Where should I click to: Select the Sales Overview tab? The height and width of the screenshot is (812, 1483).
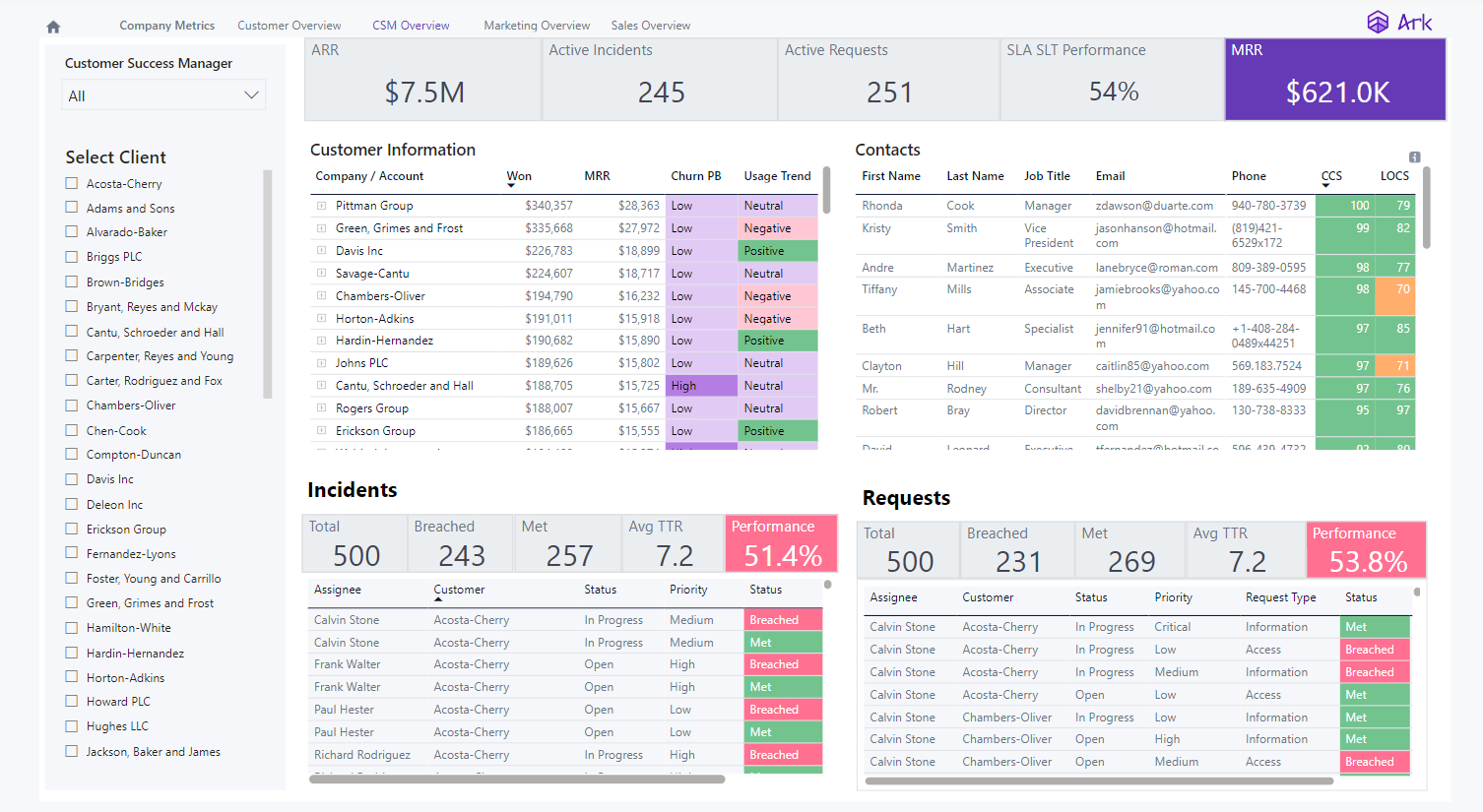pos(650,25)
